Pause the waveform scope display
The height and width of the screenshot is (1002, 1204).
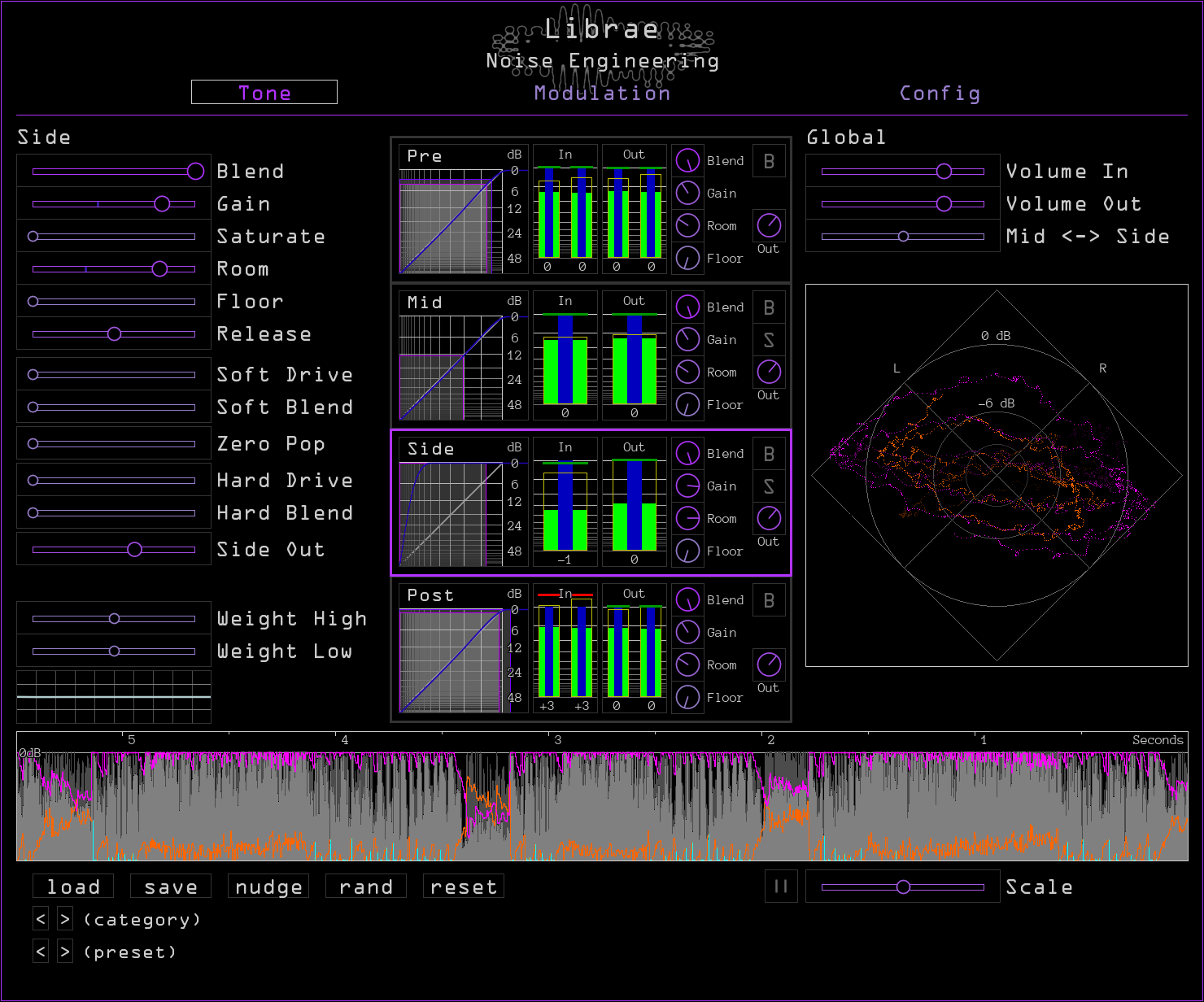(x=781, y=887)
